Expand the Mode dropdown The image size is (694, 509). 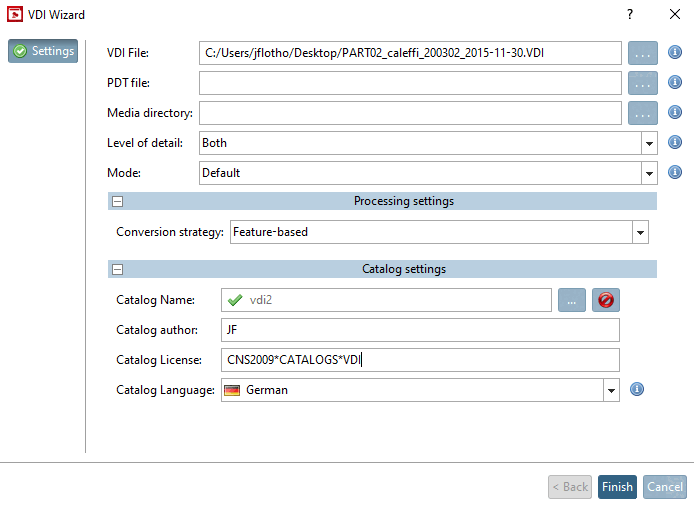pyautogui.click(x=648, y=173)
